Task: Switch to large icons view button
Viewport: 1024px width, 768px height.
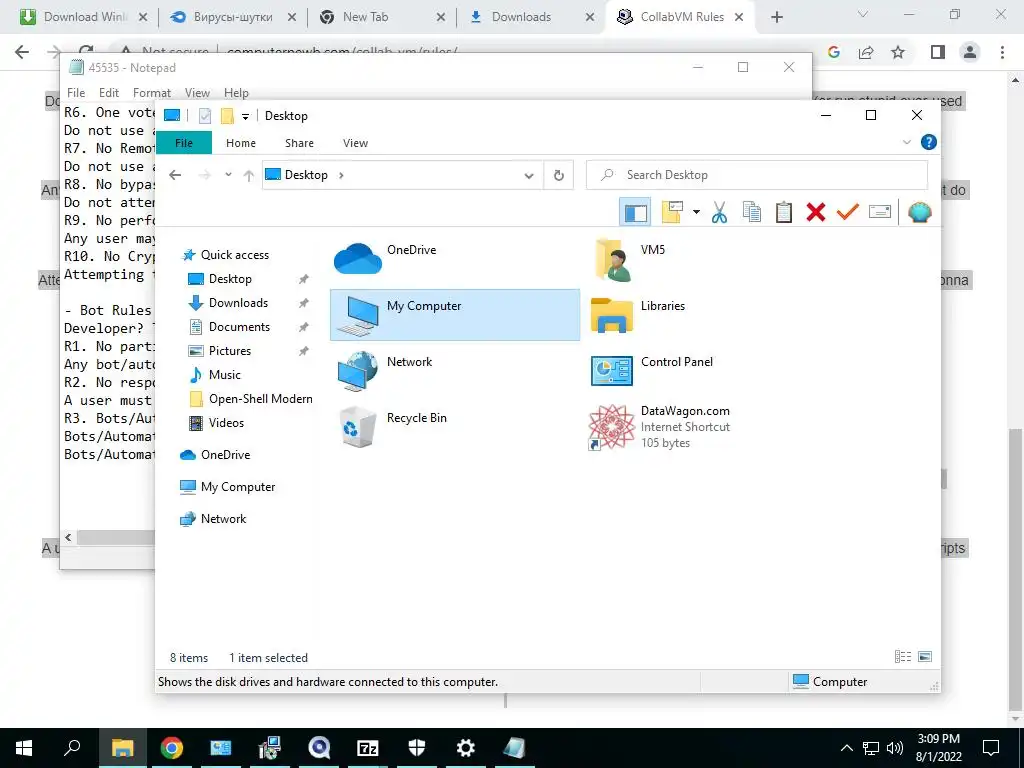Action: 925,657
